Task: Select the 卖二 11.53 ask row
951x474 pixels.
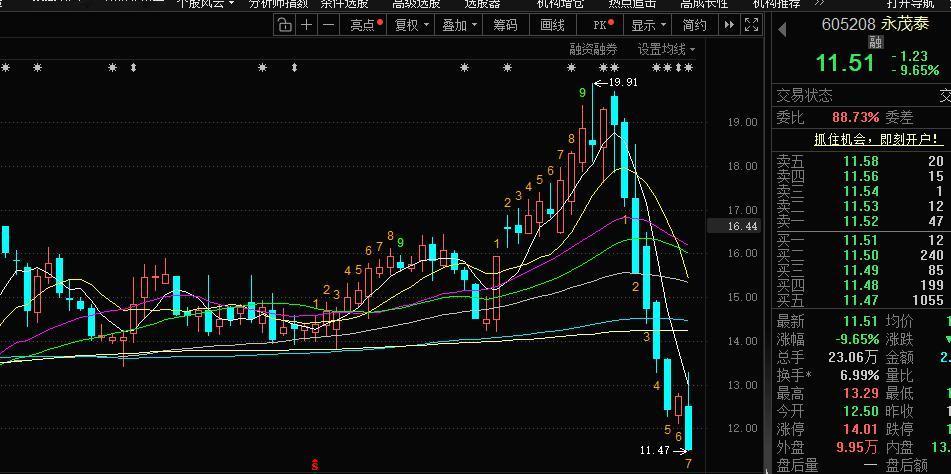Action: (x=861, y=207)
